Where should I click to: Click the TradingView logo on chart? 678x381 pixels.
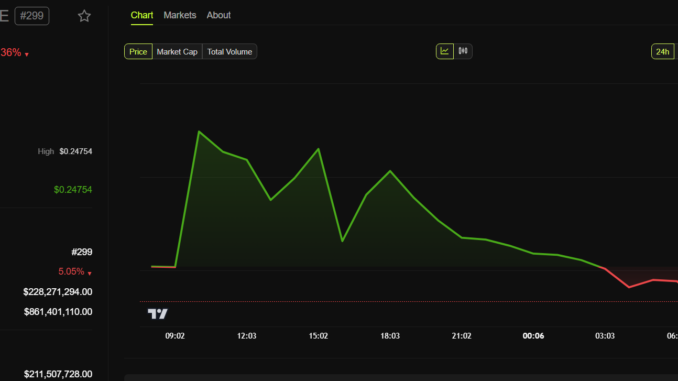pyautogui.click(x=157, y=314)
